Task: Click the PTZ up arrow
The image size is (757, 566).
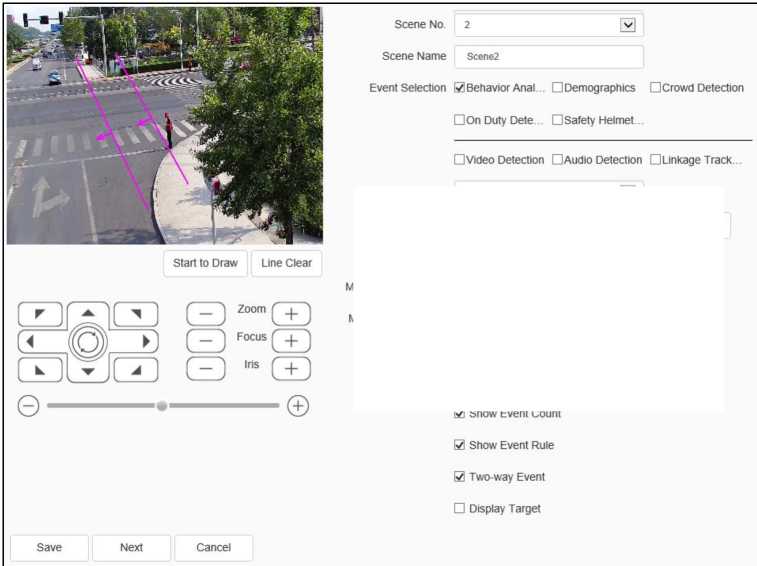Action: pyautogui.click(x=88, y=313)
